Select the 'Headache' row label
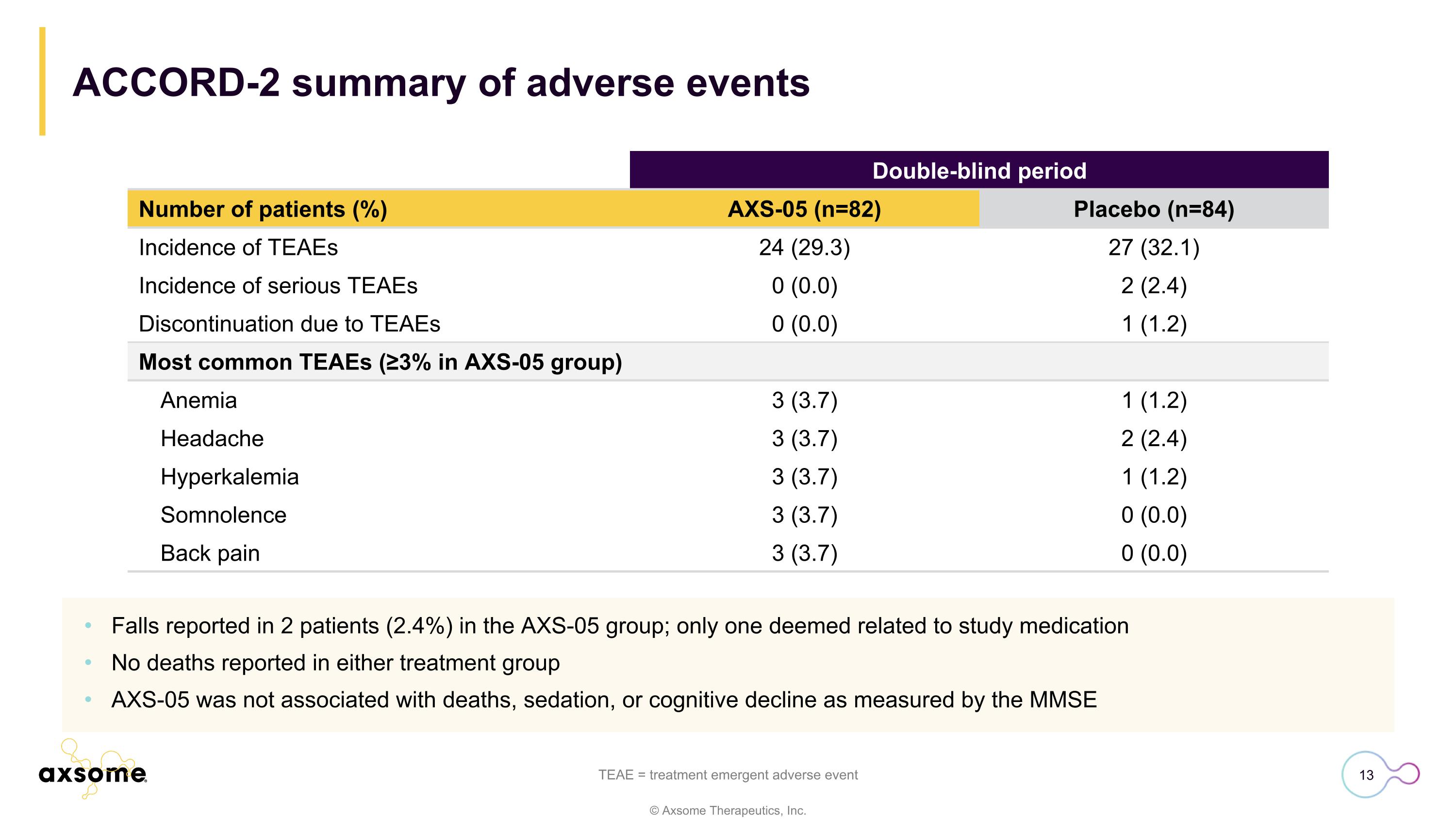 pos(212,438)
